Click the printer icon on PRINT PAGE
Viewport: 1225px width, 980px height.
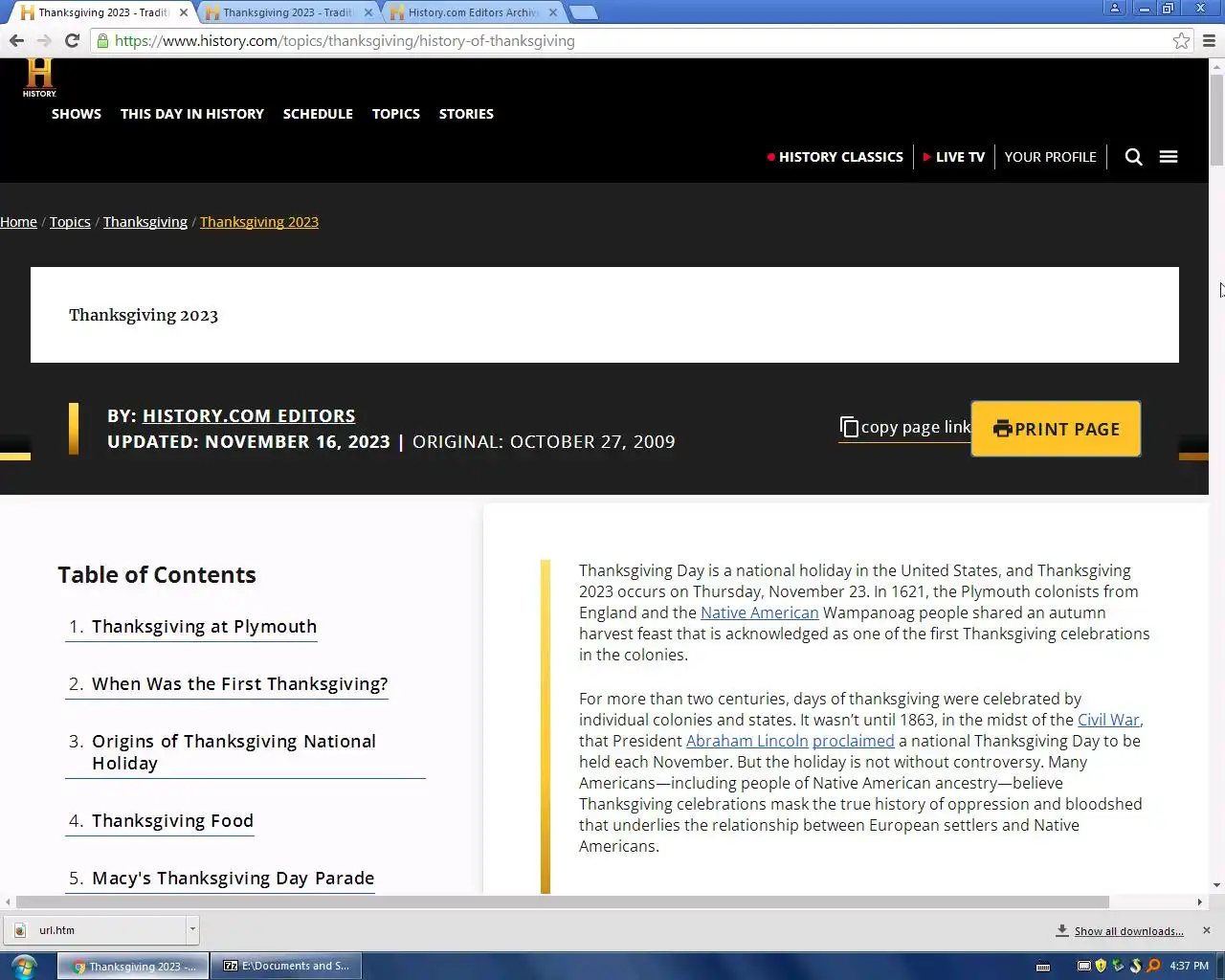[x=1002, y=429]
